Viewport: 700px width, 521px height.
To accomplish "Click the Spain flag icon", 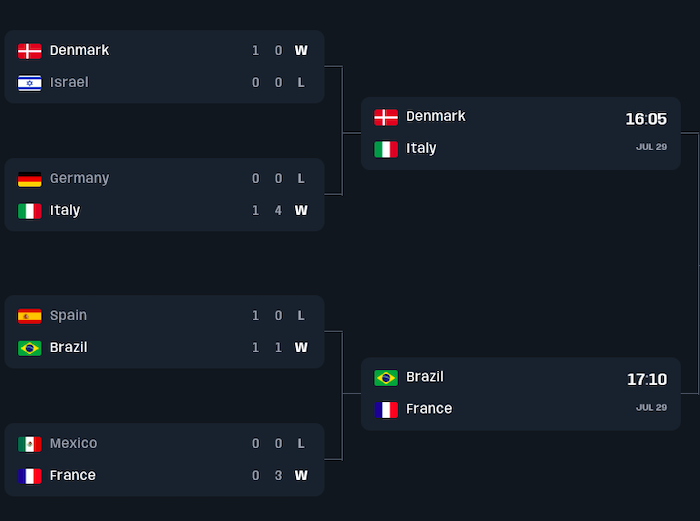I will pos(30,316).
